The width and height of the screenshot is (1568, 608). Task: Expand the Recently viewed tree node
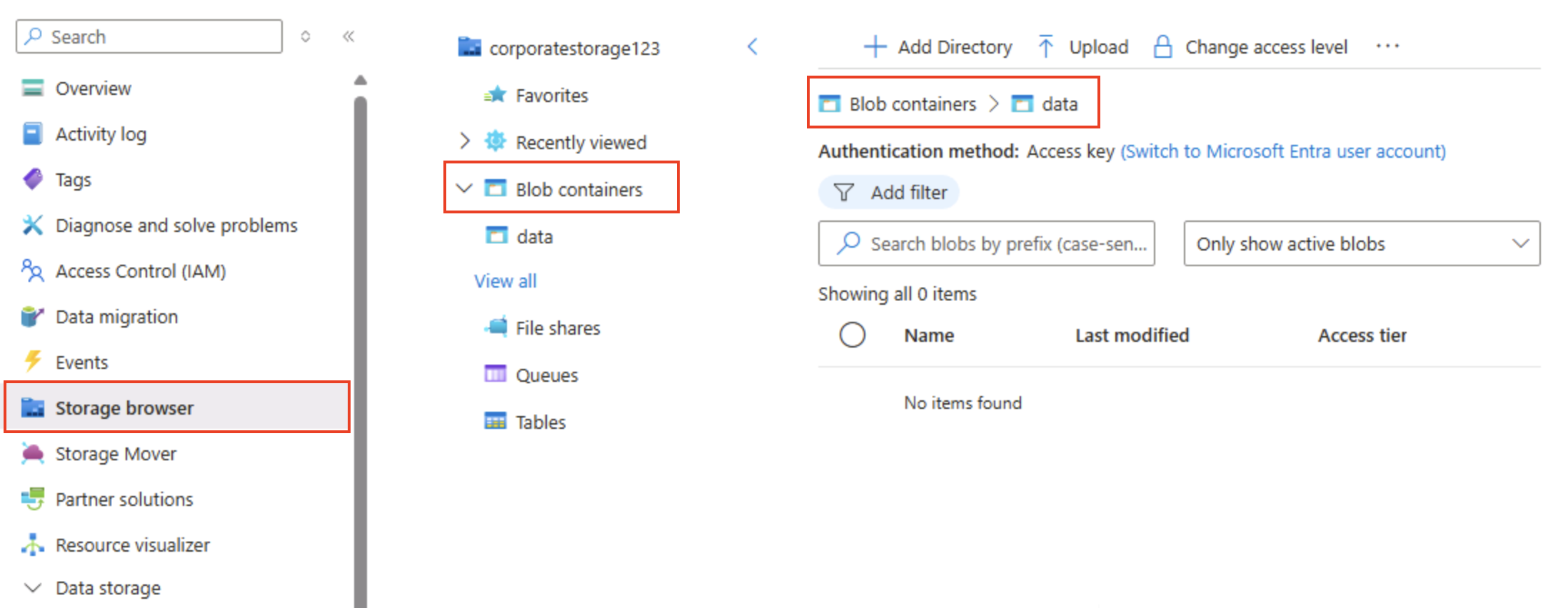pos(465,141)
